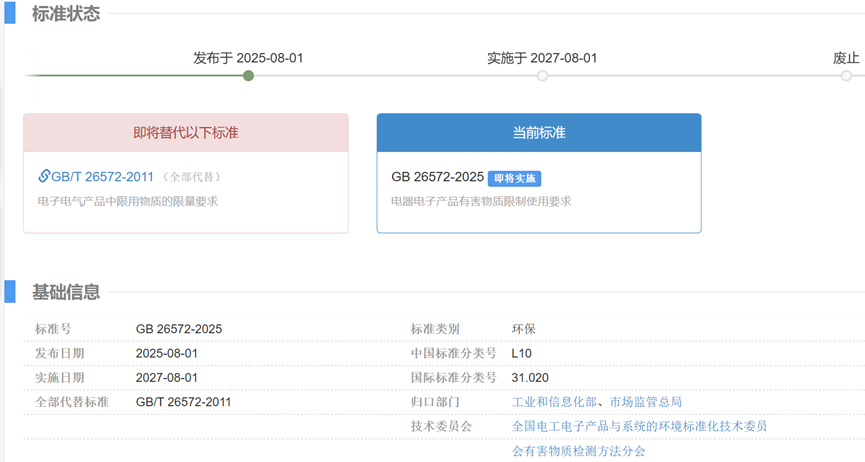Click the 国际标准分类号 value 31.020
Screen dimensions: 865x462
pyautogui.click(x=530, y=378)
